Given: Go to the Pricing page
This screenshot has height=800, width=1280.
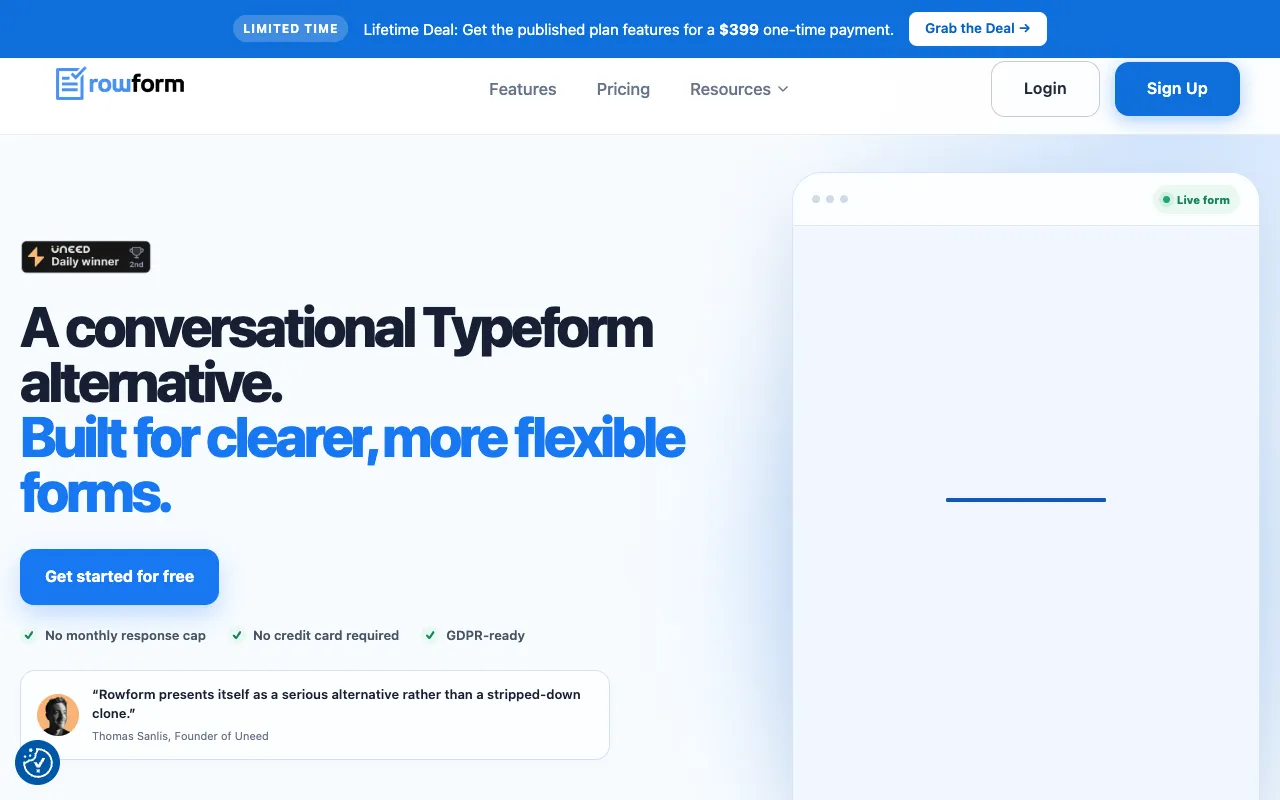Looking at the screenshot, I should (x=623, y=89).
